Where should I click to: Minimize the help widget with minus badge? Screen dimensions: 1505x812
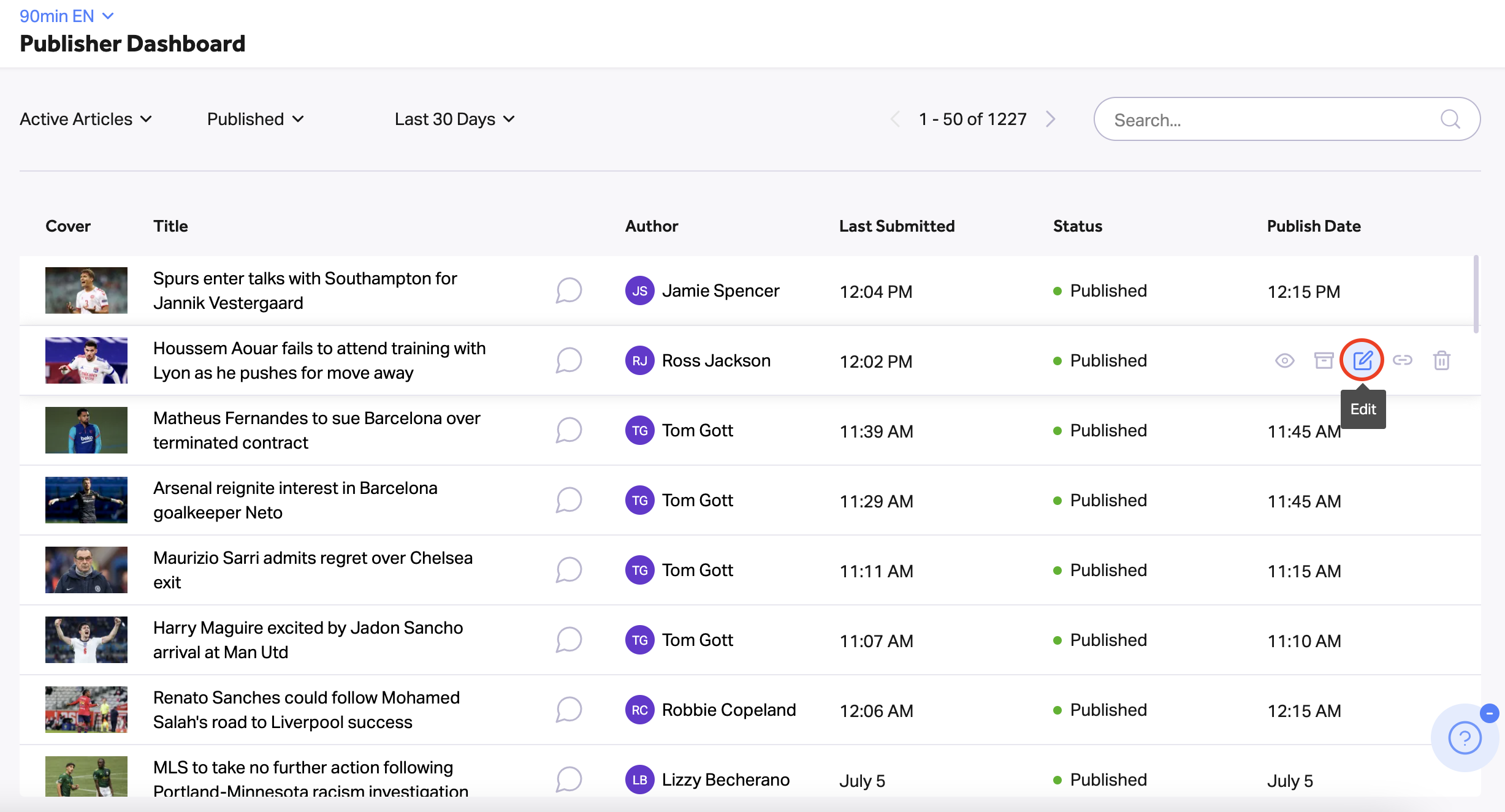pyautogui.click(x=1489, y=713)
